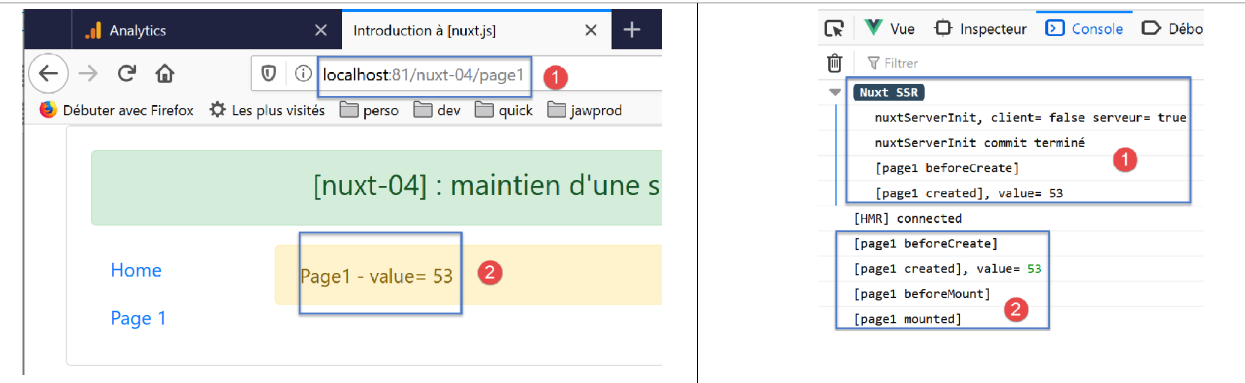The height and width of the screenshot is (383, 1245).
Task: Select the [page1 beforeMount] log line
Action: [922, 294]
